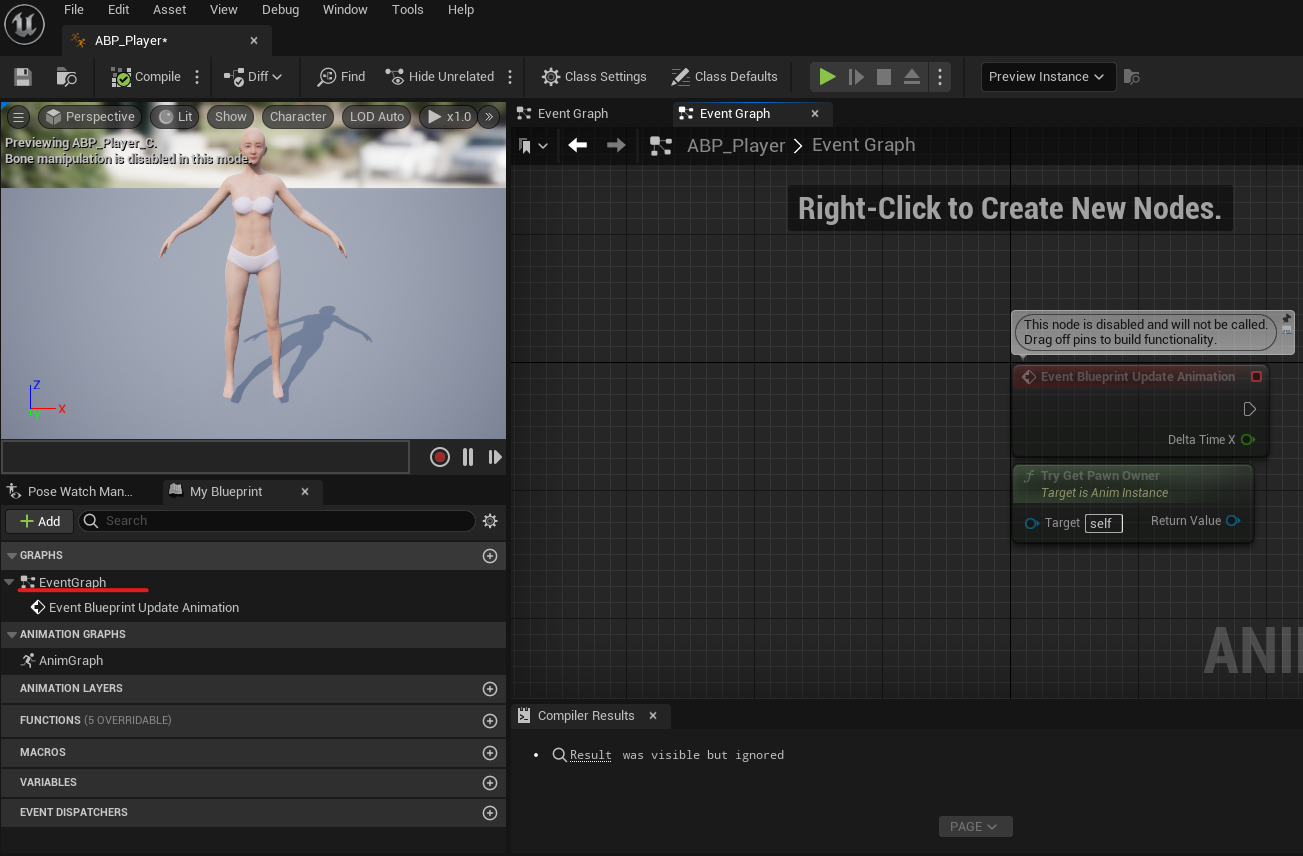Open Class Settings
The height and width of the screenshot is (856, 1303).
click(x=594, y=77)
